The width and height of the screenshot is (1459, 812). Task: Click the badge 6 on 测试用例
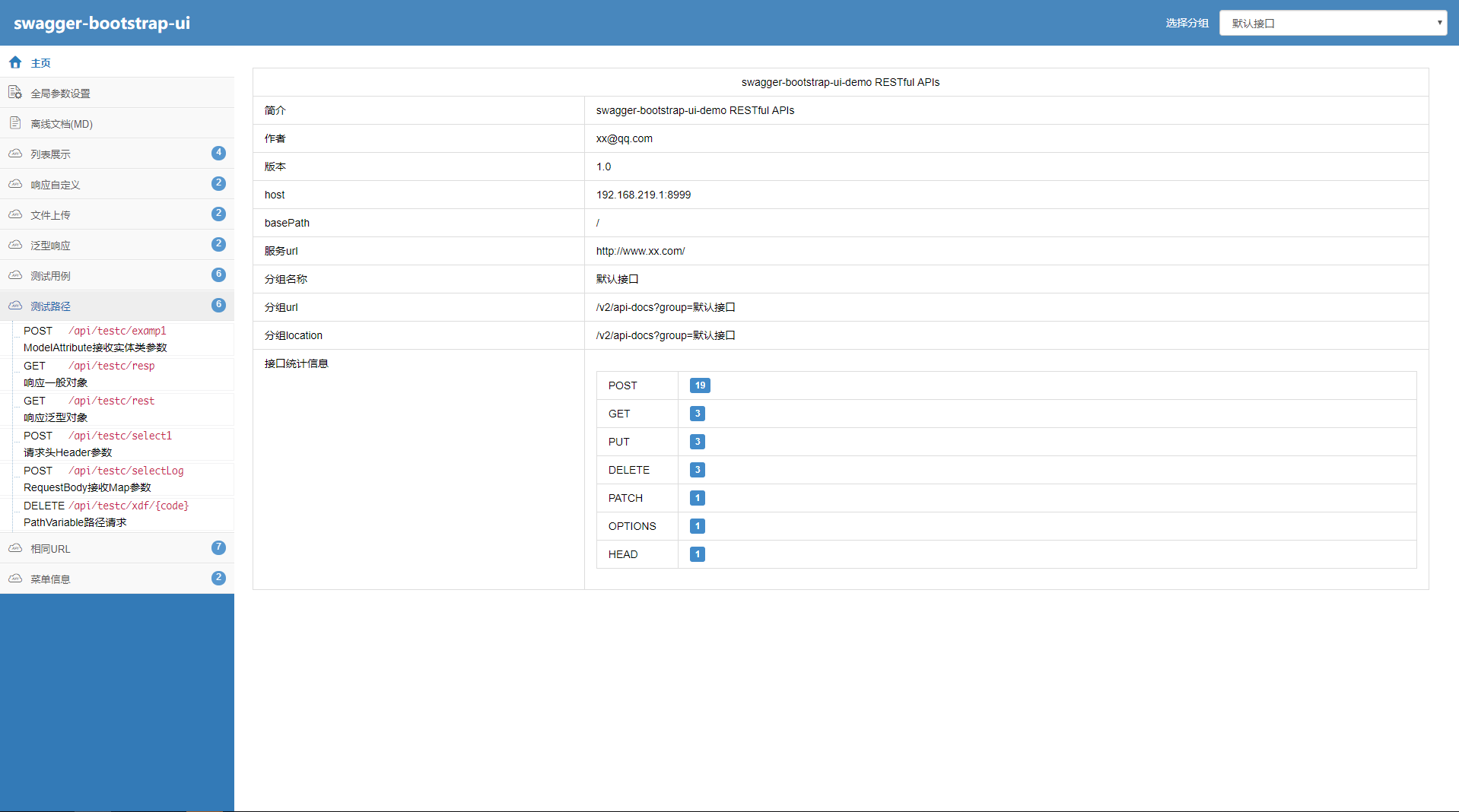[x=218, y=274]
